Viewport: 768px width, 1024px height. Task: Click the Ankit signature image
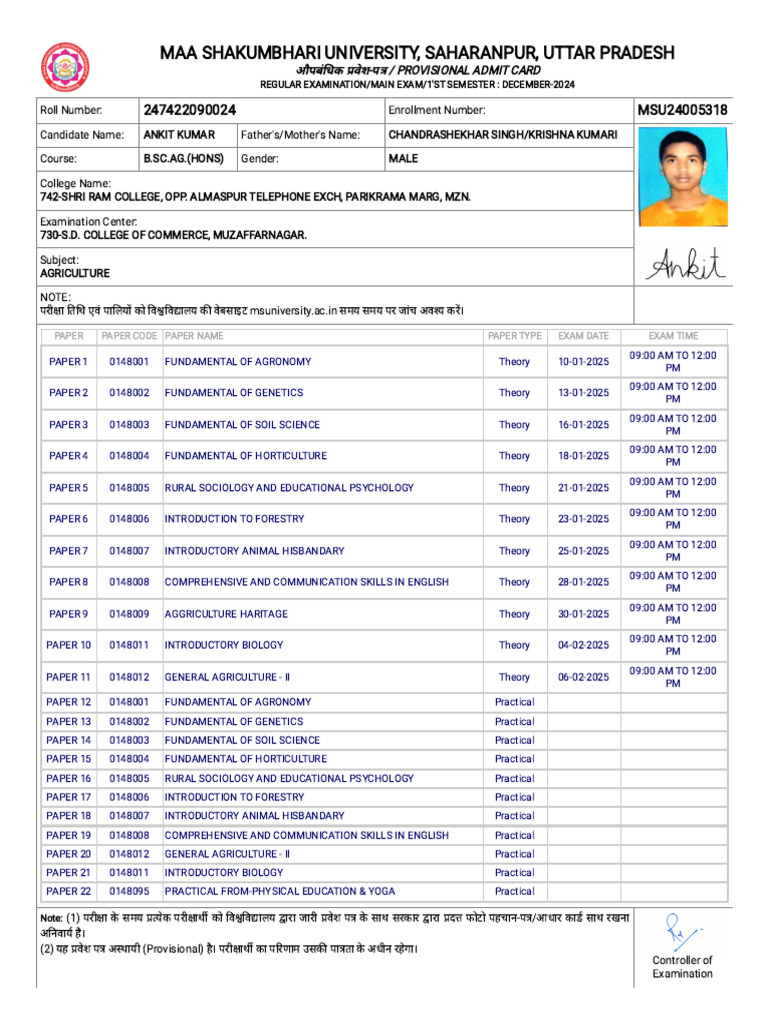click(x=686, y=264)
